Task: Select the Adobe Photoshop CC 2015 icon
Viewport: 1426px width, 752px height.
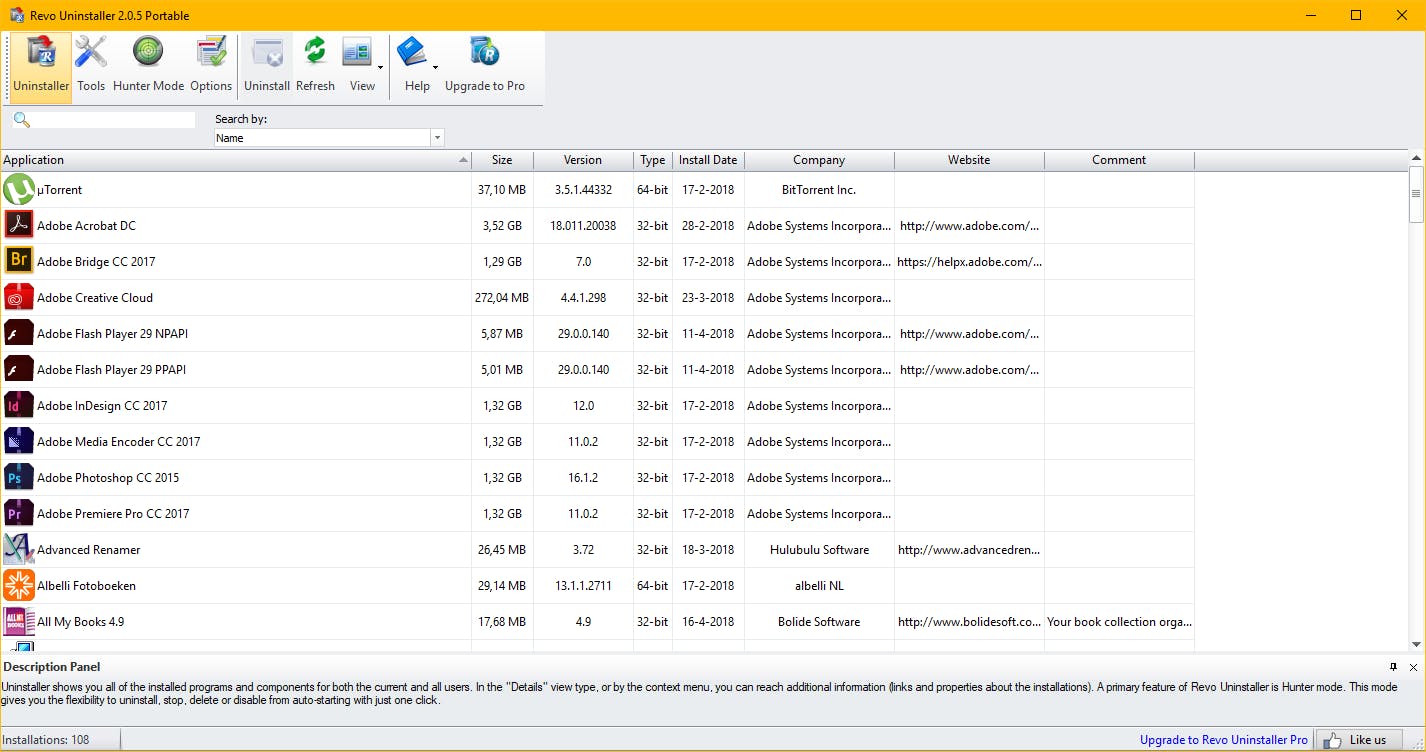Action: 19,478
